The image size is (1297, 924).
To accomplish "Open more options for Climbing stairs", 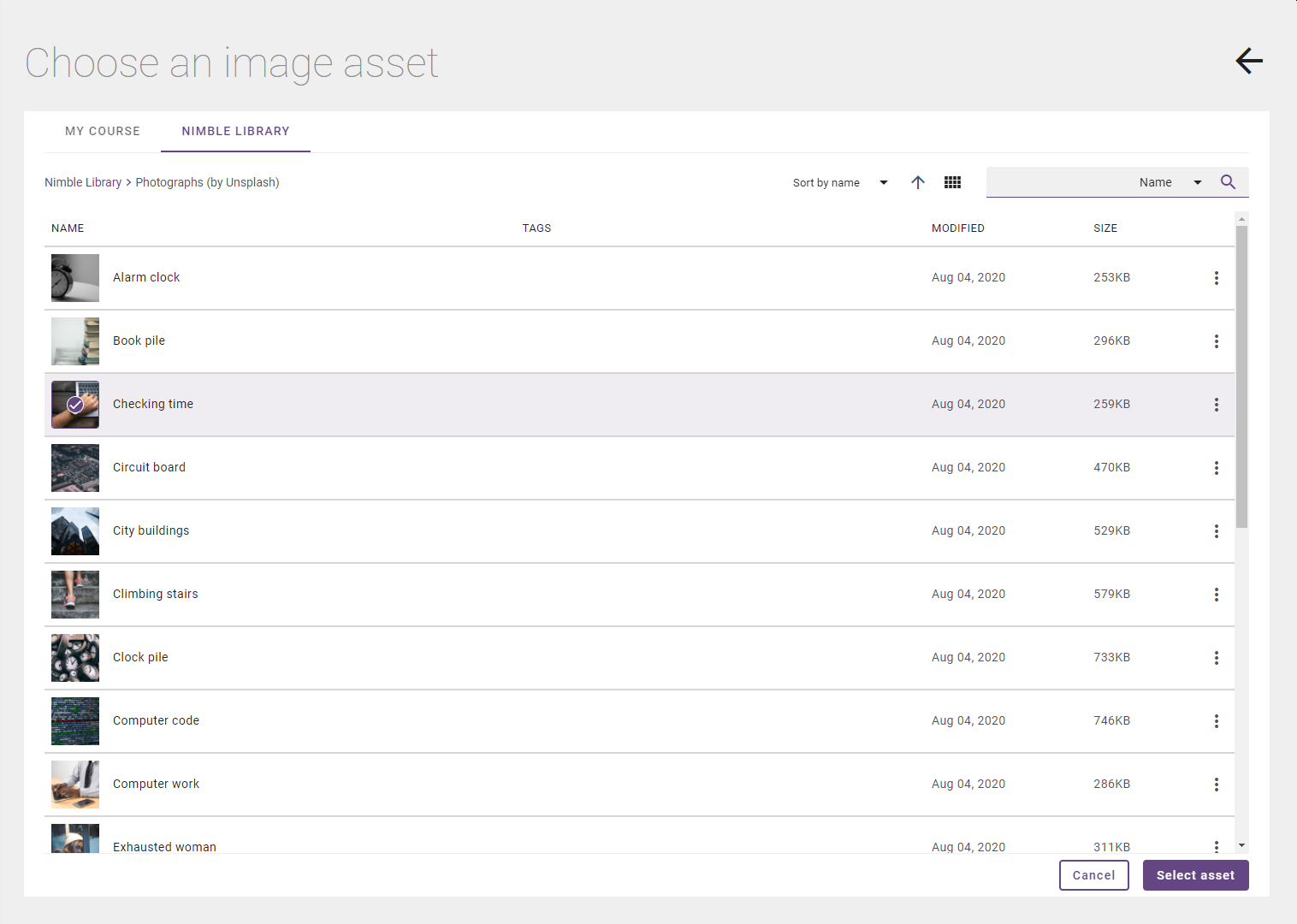I will 1216,595.
